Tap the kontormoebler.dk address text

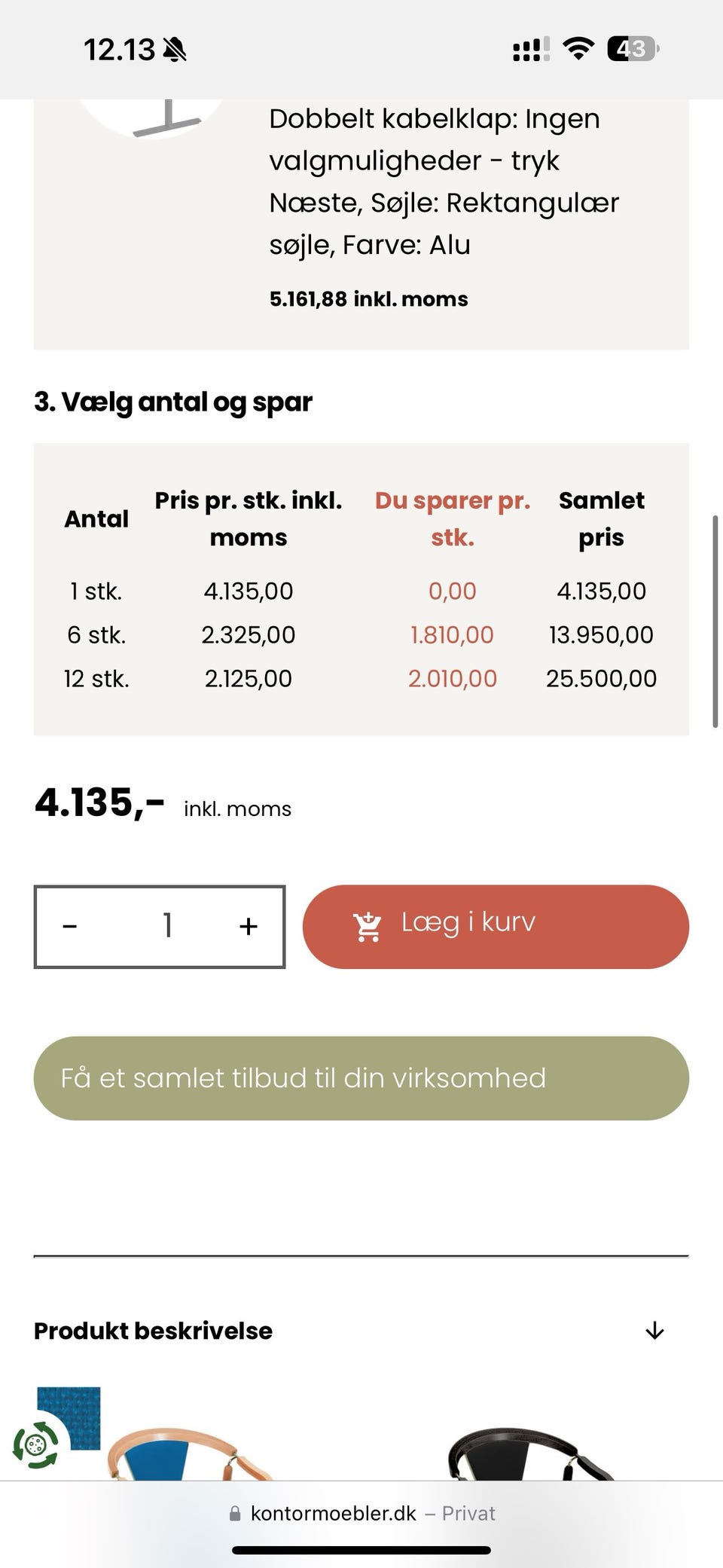pyautogui.click(x=333, y=1513)
